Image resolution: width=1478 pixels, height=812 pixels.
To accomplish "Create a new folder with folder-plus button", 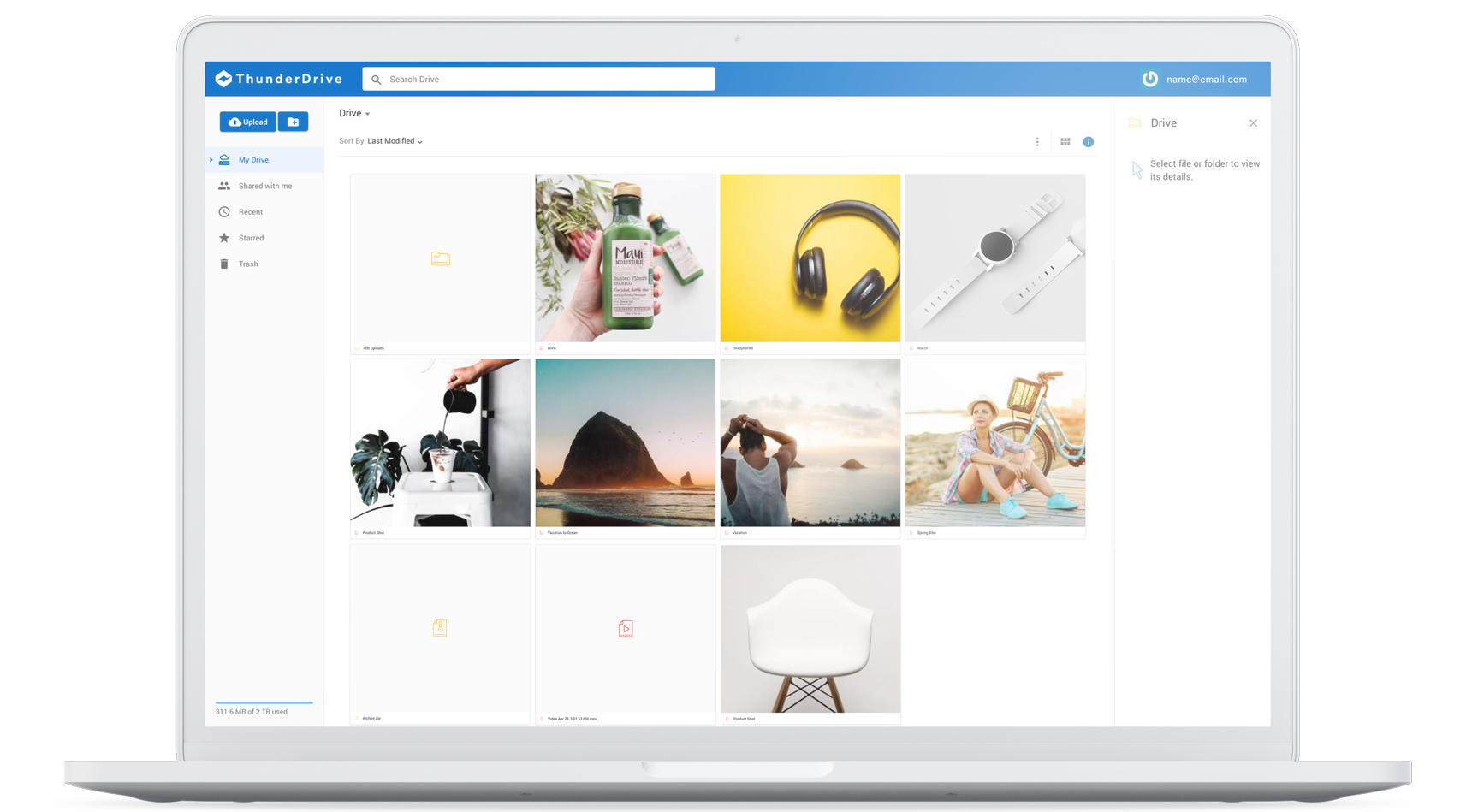I will coord(293,122).
